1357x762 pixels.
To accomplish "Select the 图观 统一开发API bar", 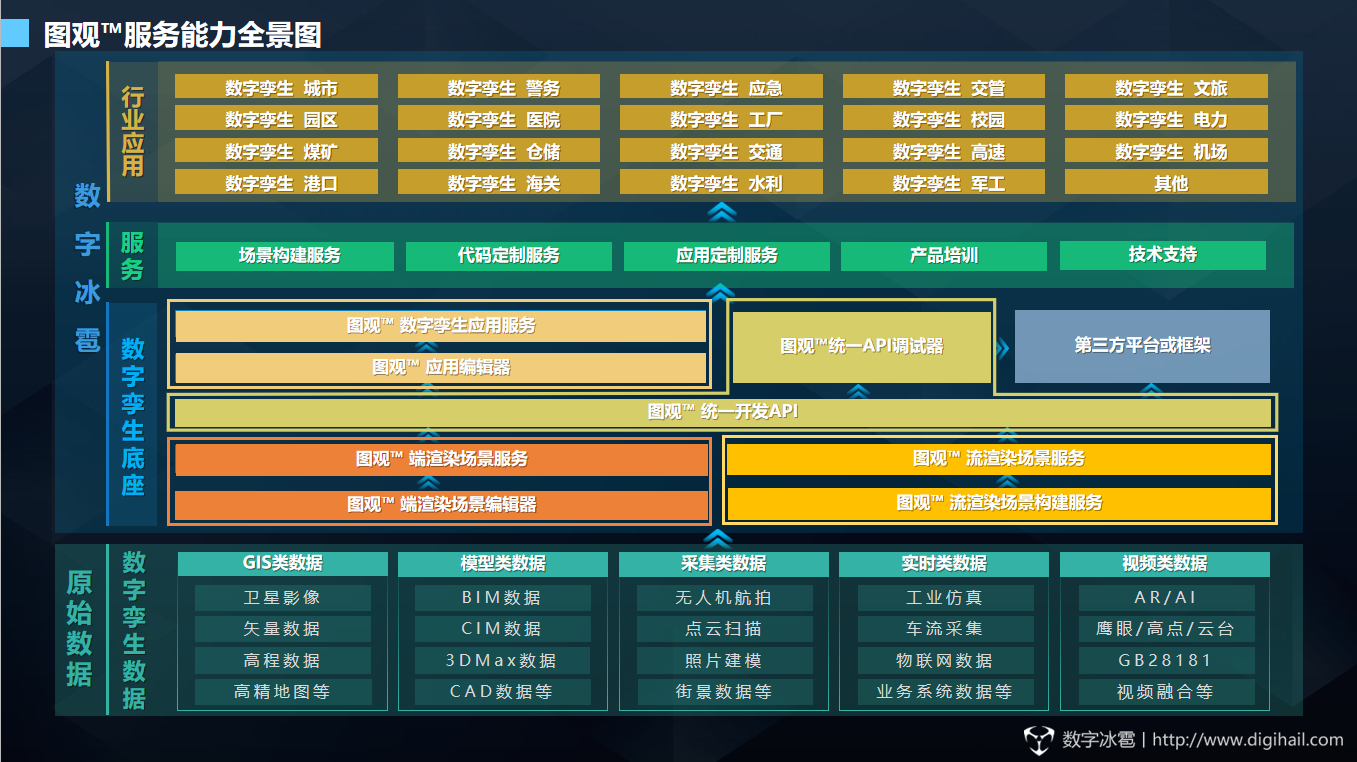I will coord(721,412).
